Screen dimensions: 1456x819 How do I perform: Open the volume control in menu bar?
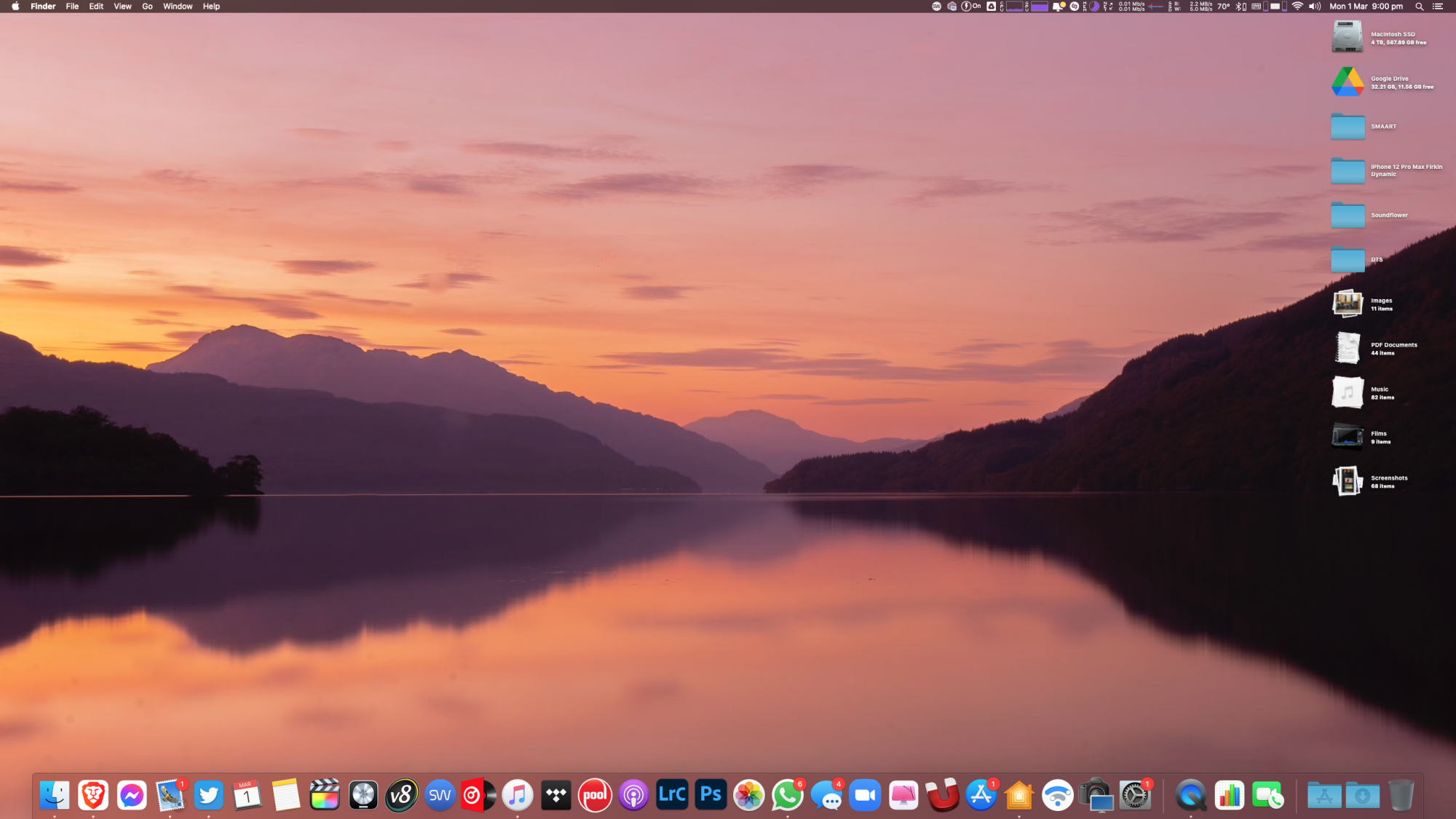(x=1315, y=7)
